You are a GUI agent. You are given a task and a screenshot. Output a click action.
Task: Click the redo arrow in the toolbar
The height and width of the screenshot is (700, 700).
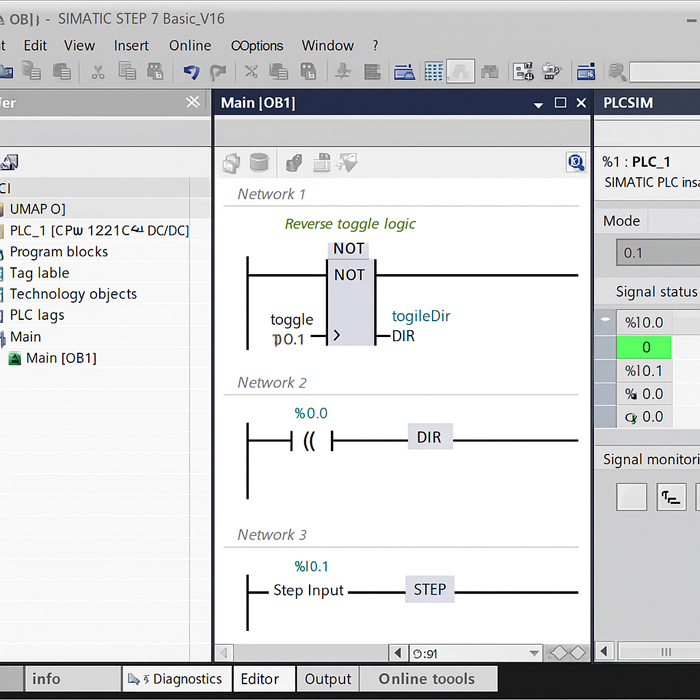pos(217,72)
